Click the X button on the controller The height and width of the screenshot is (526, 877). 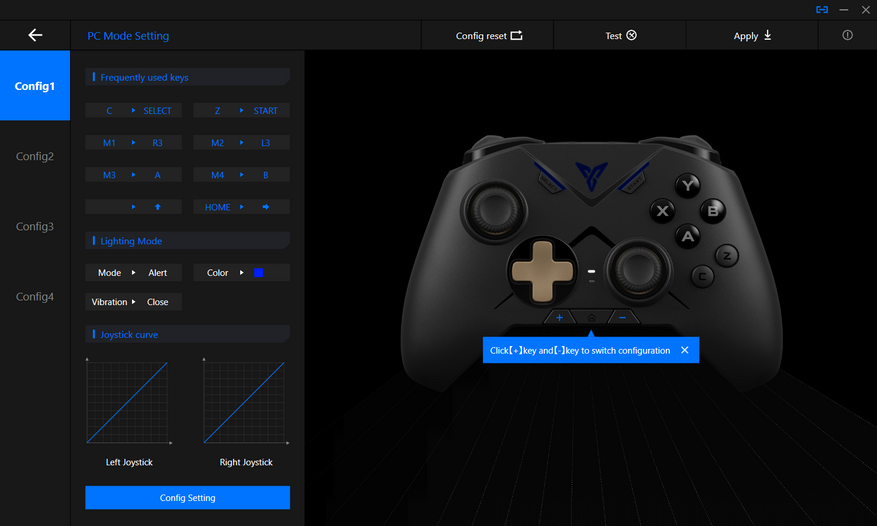662,211
